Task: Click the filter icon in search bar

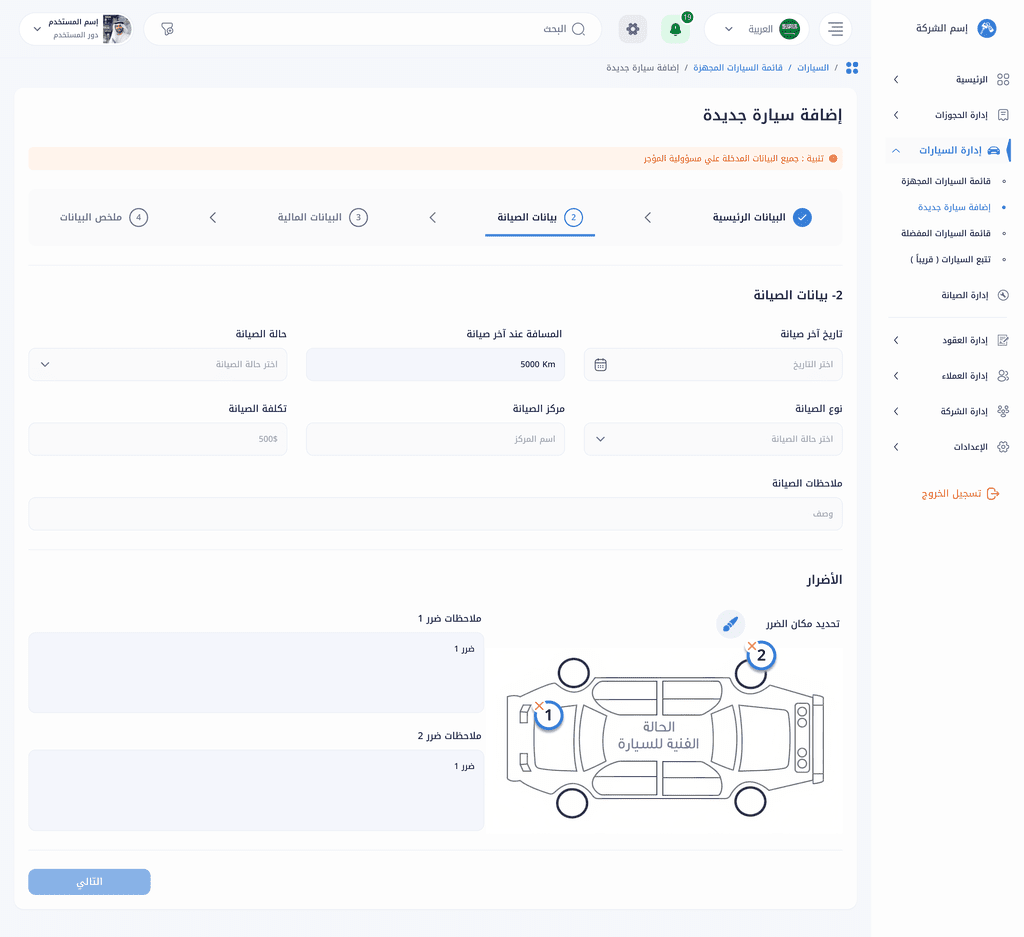Action: (x=167, y=30)
